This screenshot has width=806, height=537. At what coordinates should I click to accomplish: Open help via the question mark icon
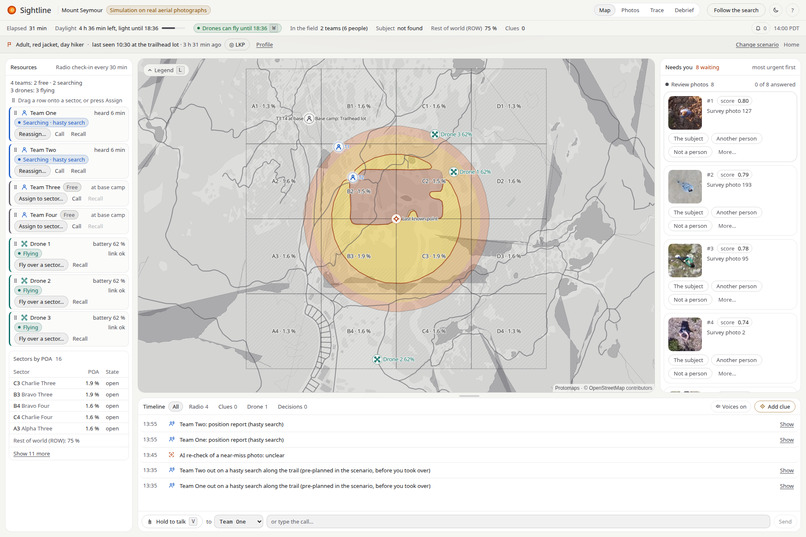[x=792, y=10]
